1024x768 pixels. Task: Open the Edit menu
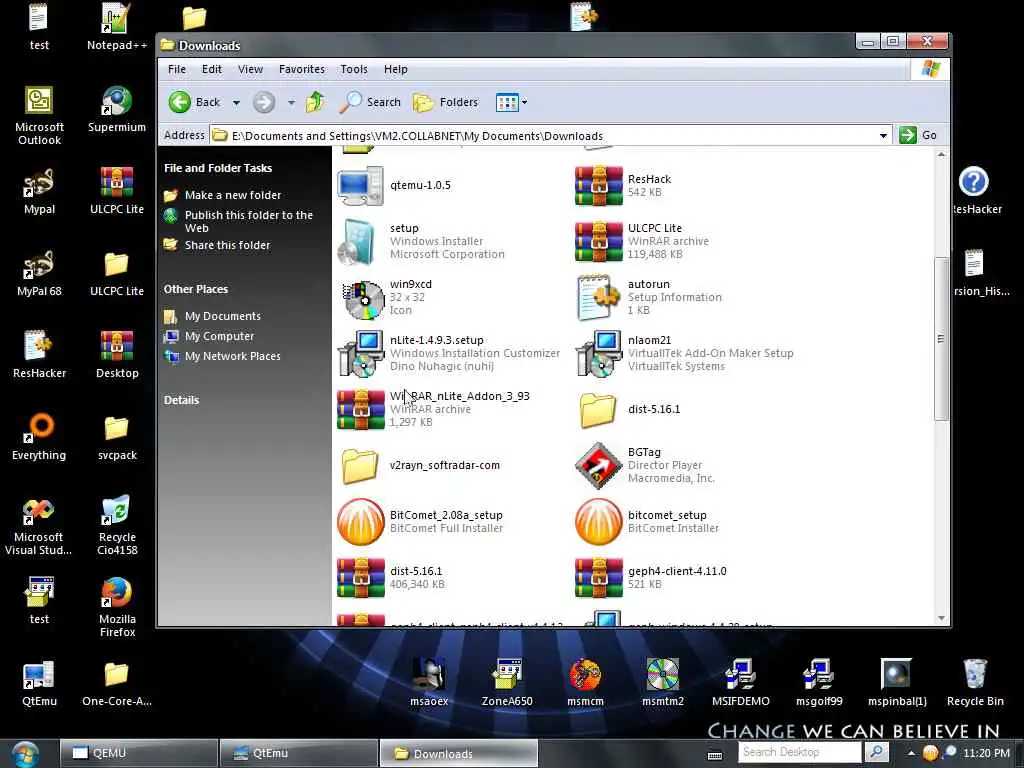click(212, 69)
